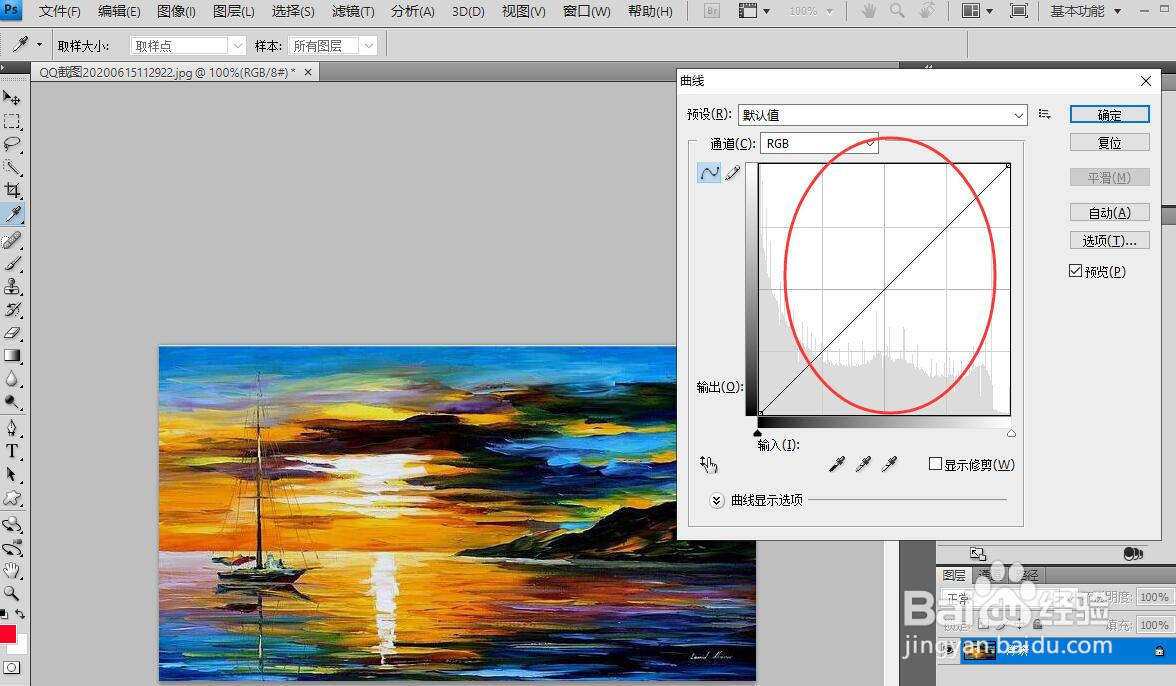
Task: Open the 图像(I) menu
Action: click(x=176, y=11)
